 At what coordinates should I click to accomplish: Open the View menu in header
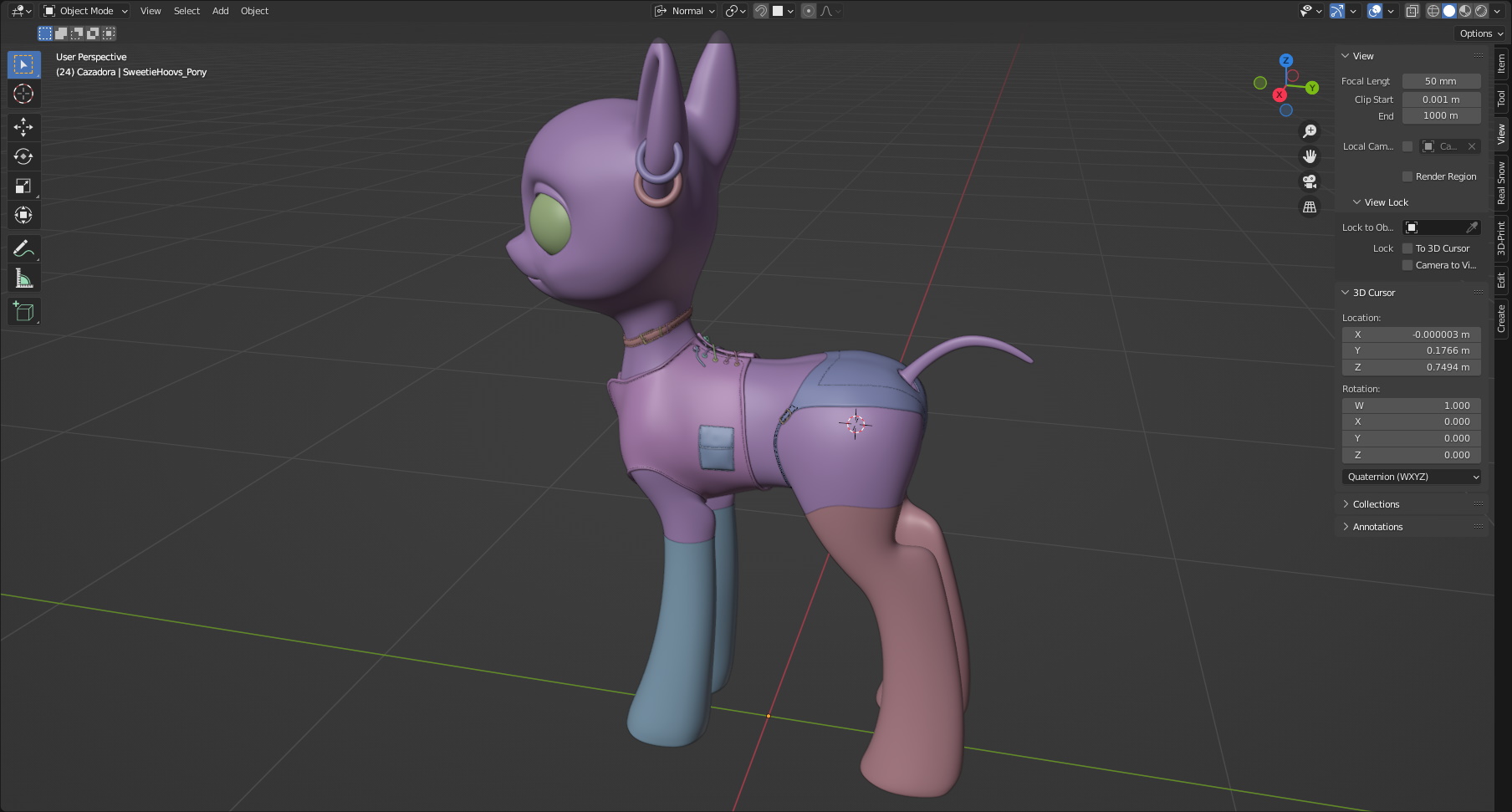click(x=151, y=11)
